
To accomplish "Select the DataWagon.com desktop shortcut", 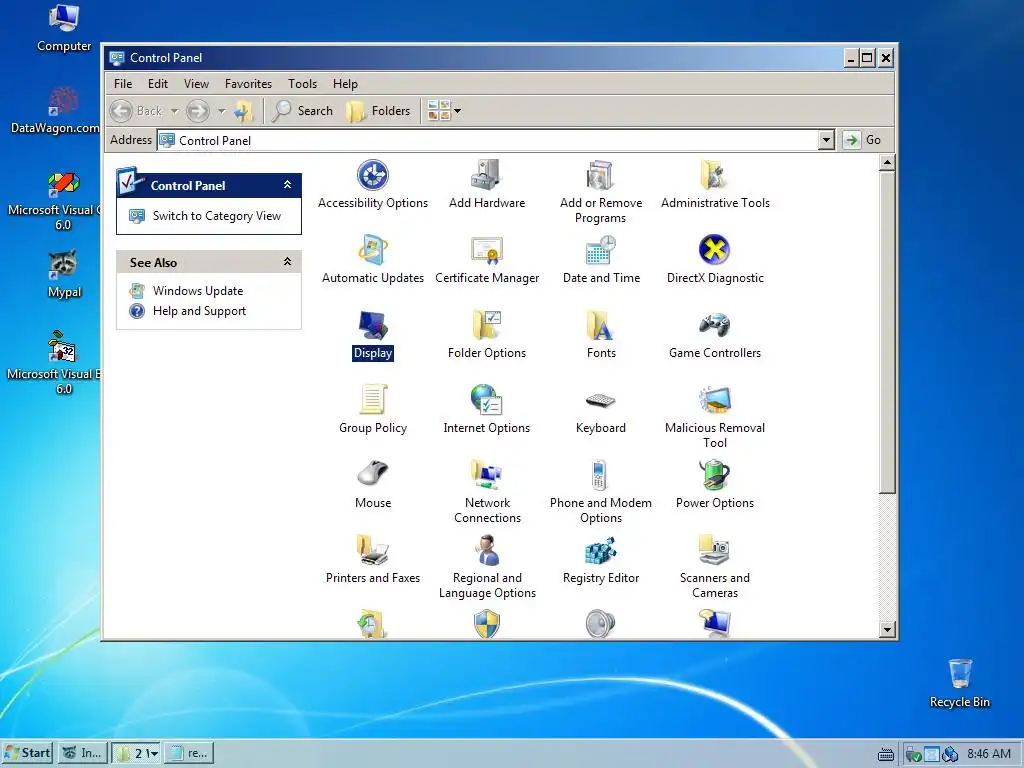I will [56, 110].
